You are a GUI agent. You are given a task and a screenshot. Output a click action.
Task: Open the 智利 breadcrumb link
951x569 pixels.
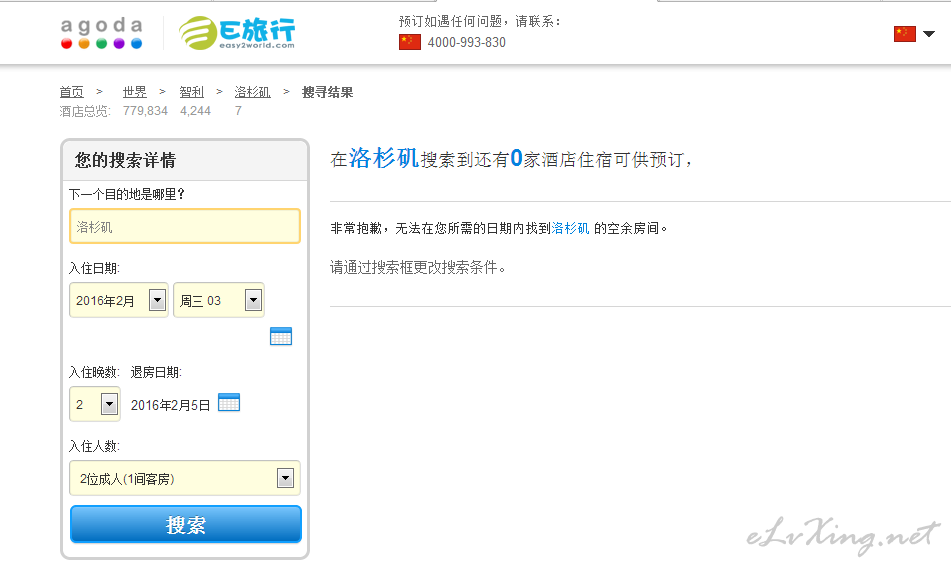pyautogui.click(x=192, y=92)
